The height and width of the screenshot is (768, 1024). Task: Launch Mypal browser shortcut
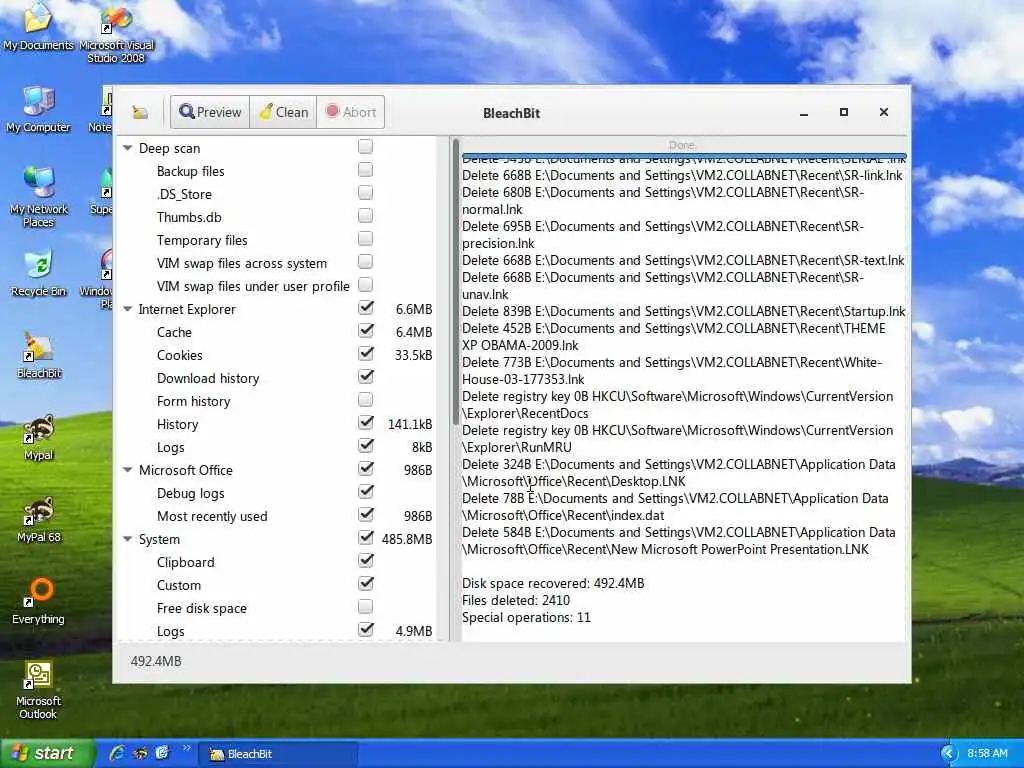39,438
